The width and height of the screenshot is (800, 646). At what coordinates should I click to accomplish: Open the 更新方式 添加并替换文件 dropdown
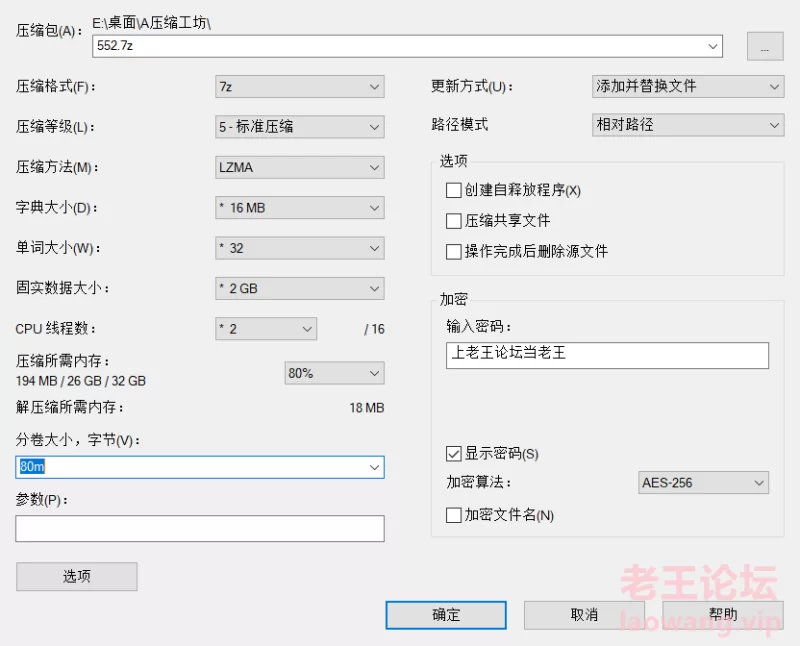click(x=688, y=86)
